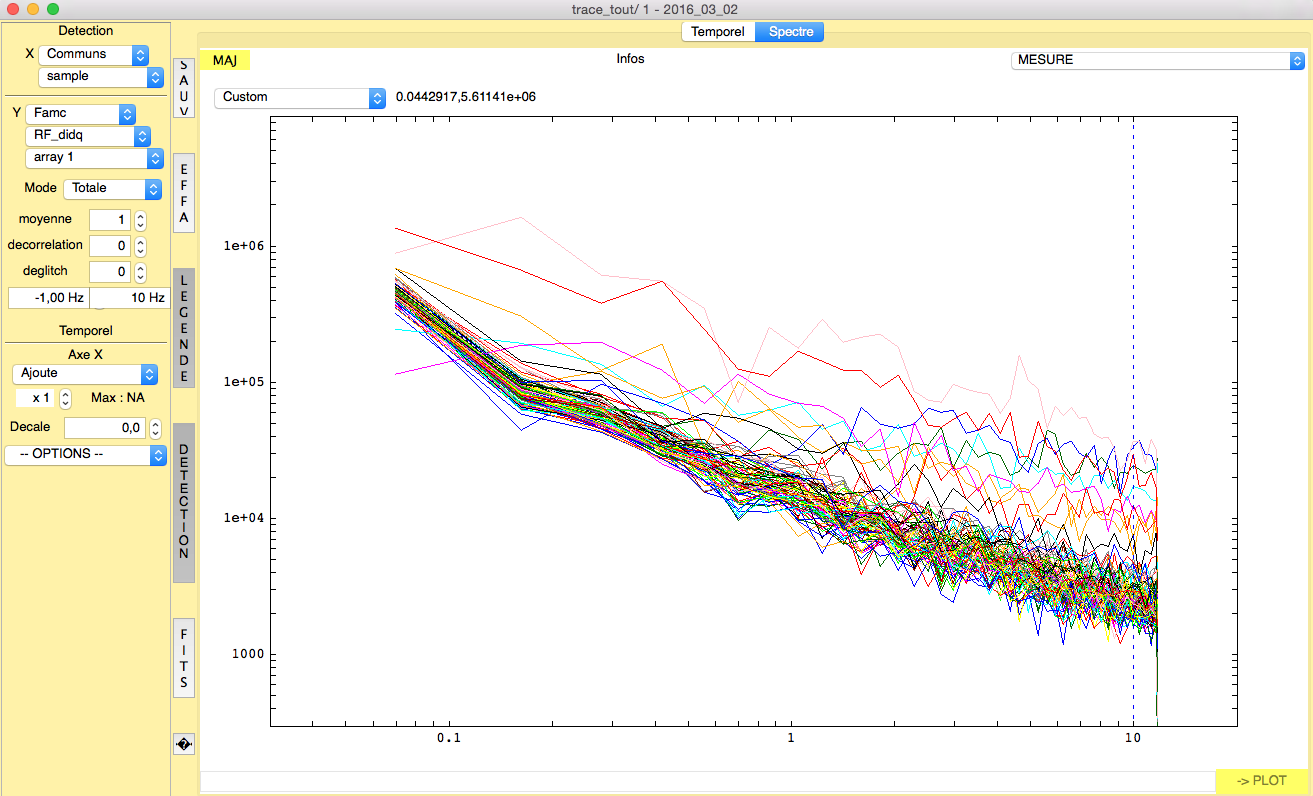The height and width of the screenshot is (796, 1313).
Task: Click the moyenne stepper arrows
Action: pos(141,220)
